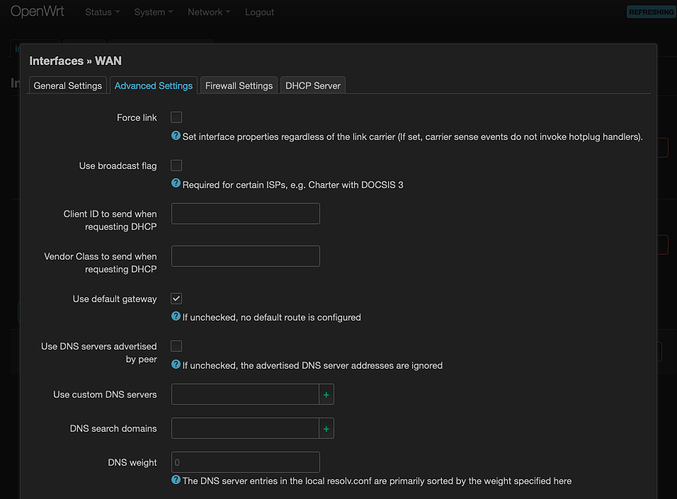
Task: Click help icon under Use default gateway
Action: point(176,316)
